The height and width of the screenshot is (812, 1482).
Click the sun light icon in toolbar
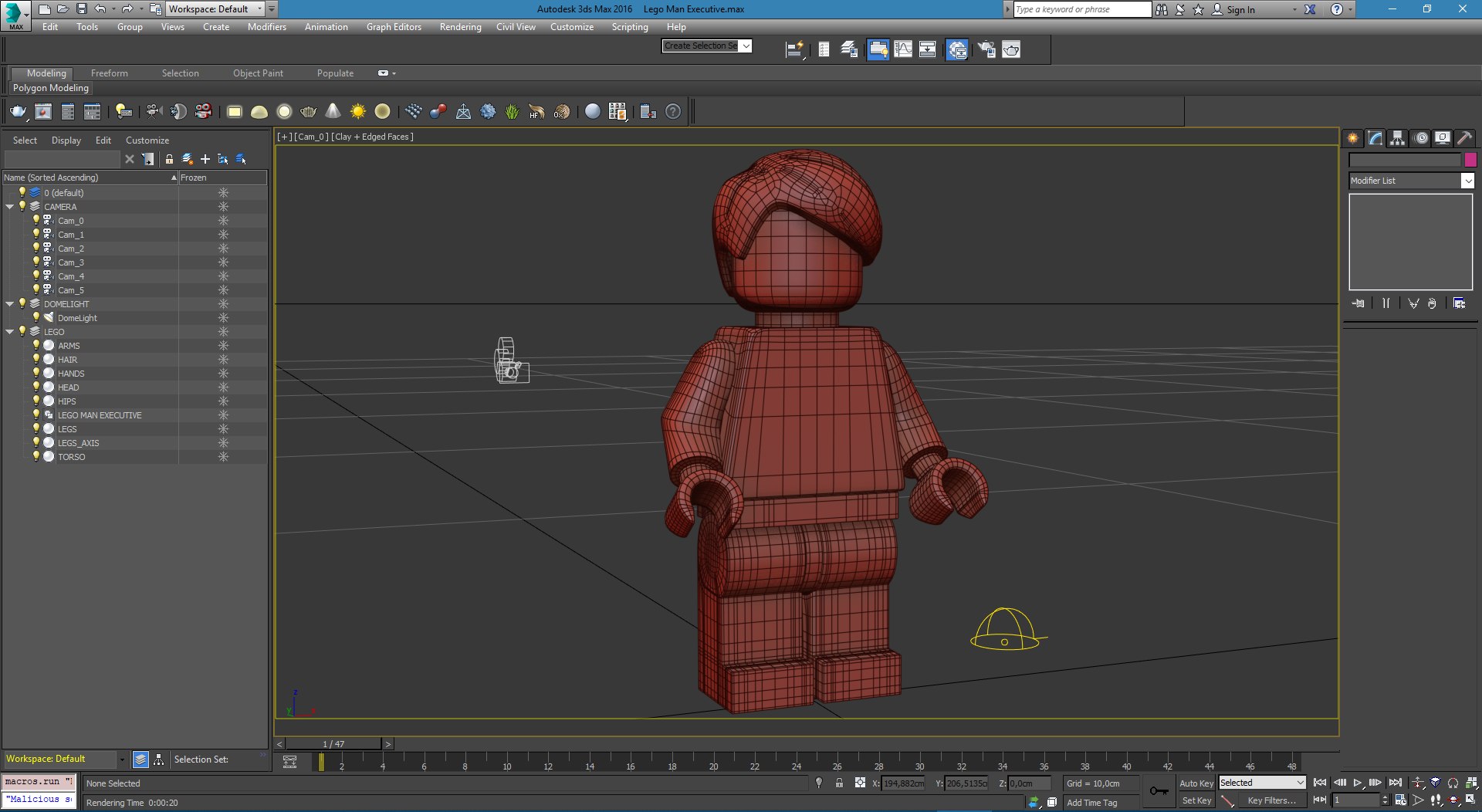[357, 111]
